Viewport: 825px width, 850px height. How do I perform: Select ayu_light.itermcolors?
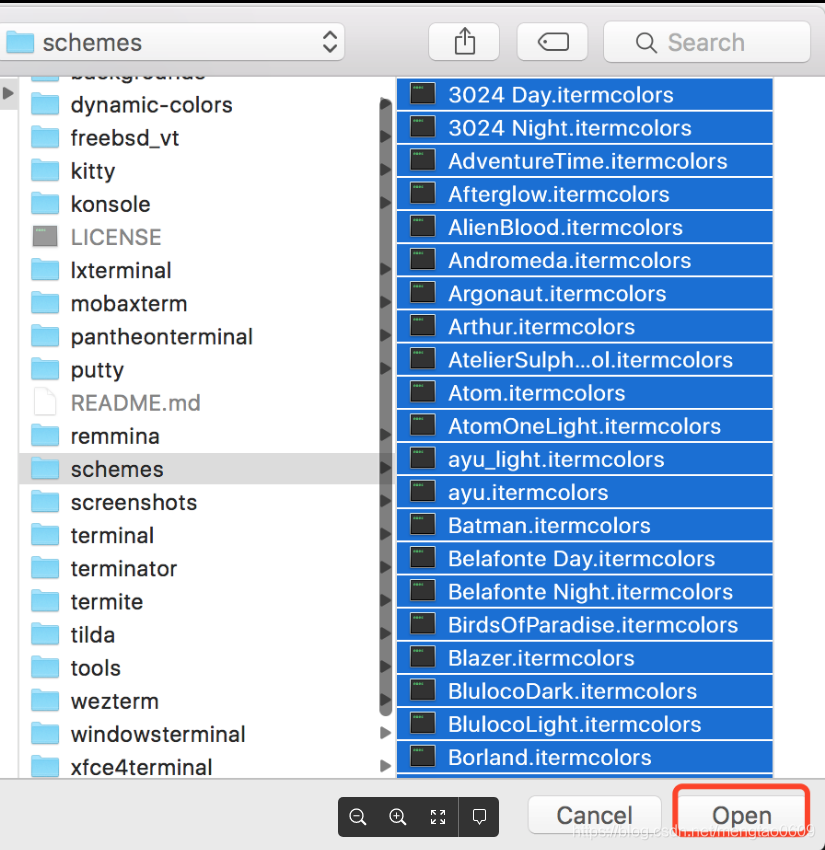tap(585, 459)
